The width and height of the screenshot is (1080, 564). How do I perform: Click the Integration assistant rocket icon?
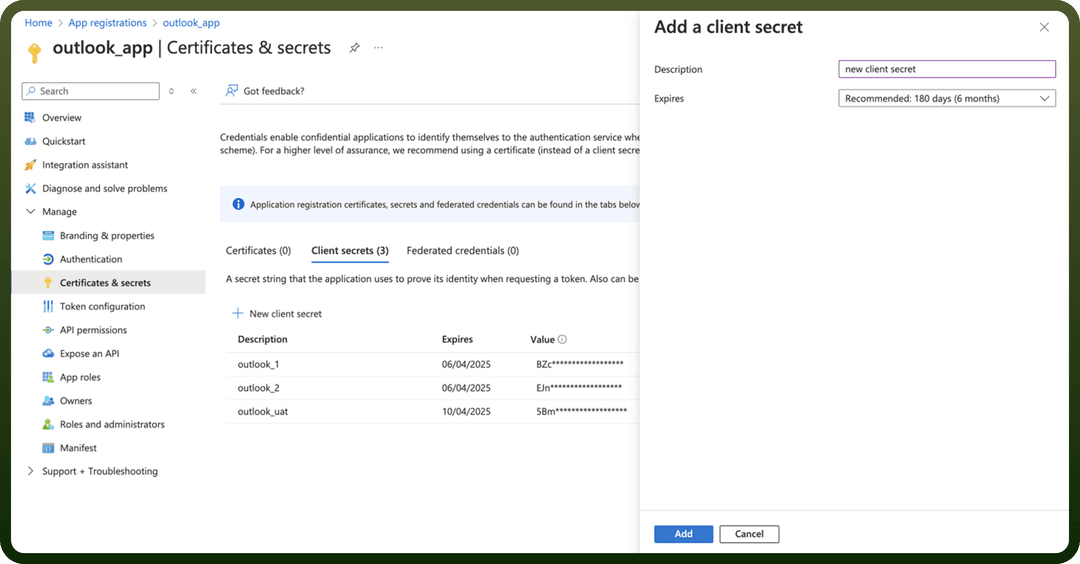click(30, 165)
